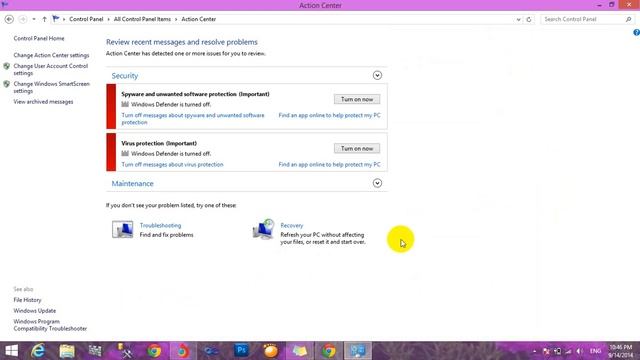Open File Explorer from the taskbar
This screenshot has height=360, width=640.
[x=67, y=351]
